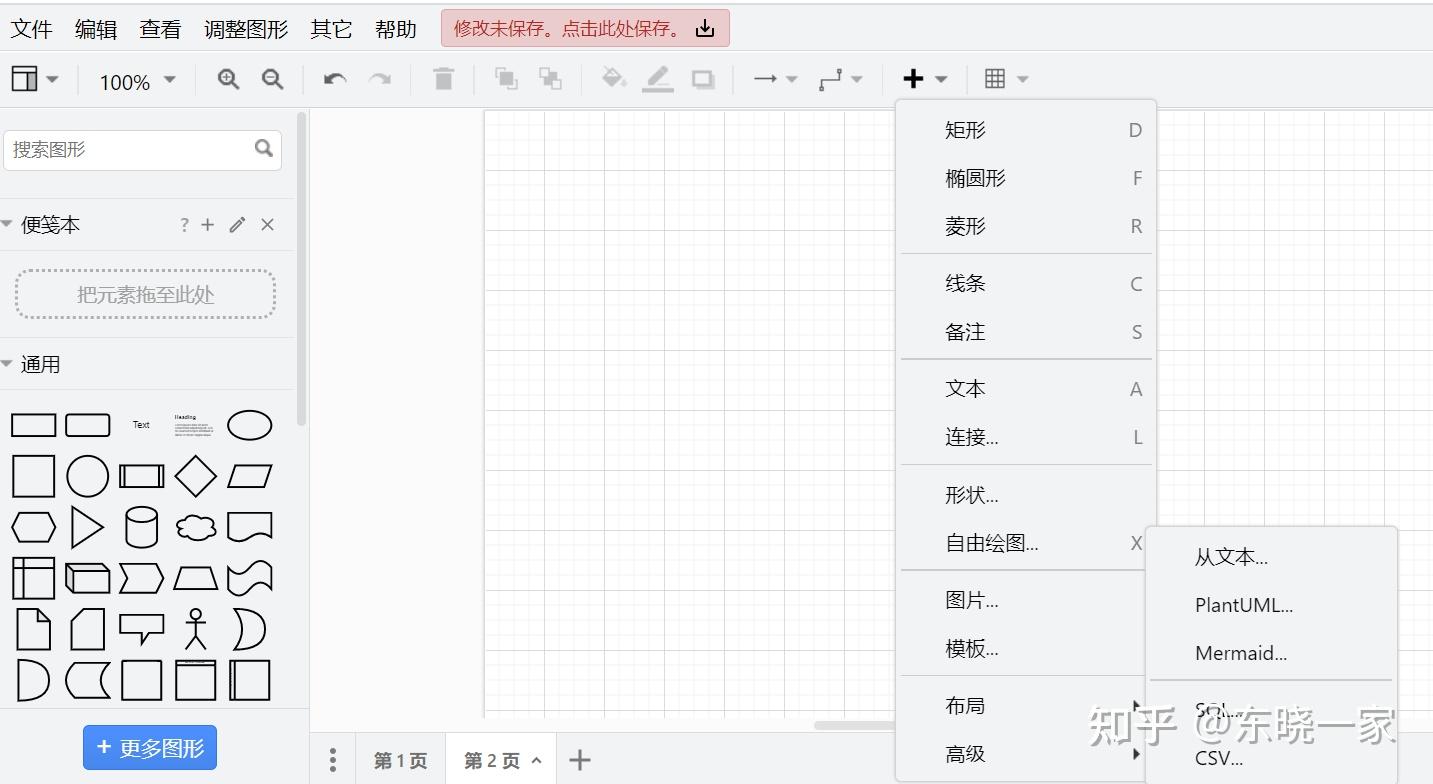Image resolution: width=1433 pixels, height=784 pixels.
Task: Select the cloud shape in 通用 palette
Action: pos(196,528)
